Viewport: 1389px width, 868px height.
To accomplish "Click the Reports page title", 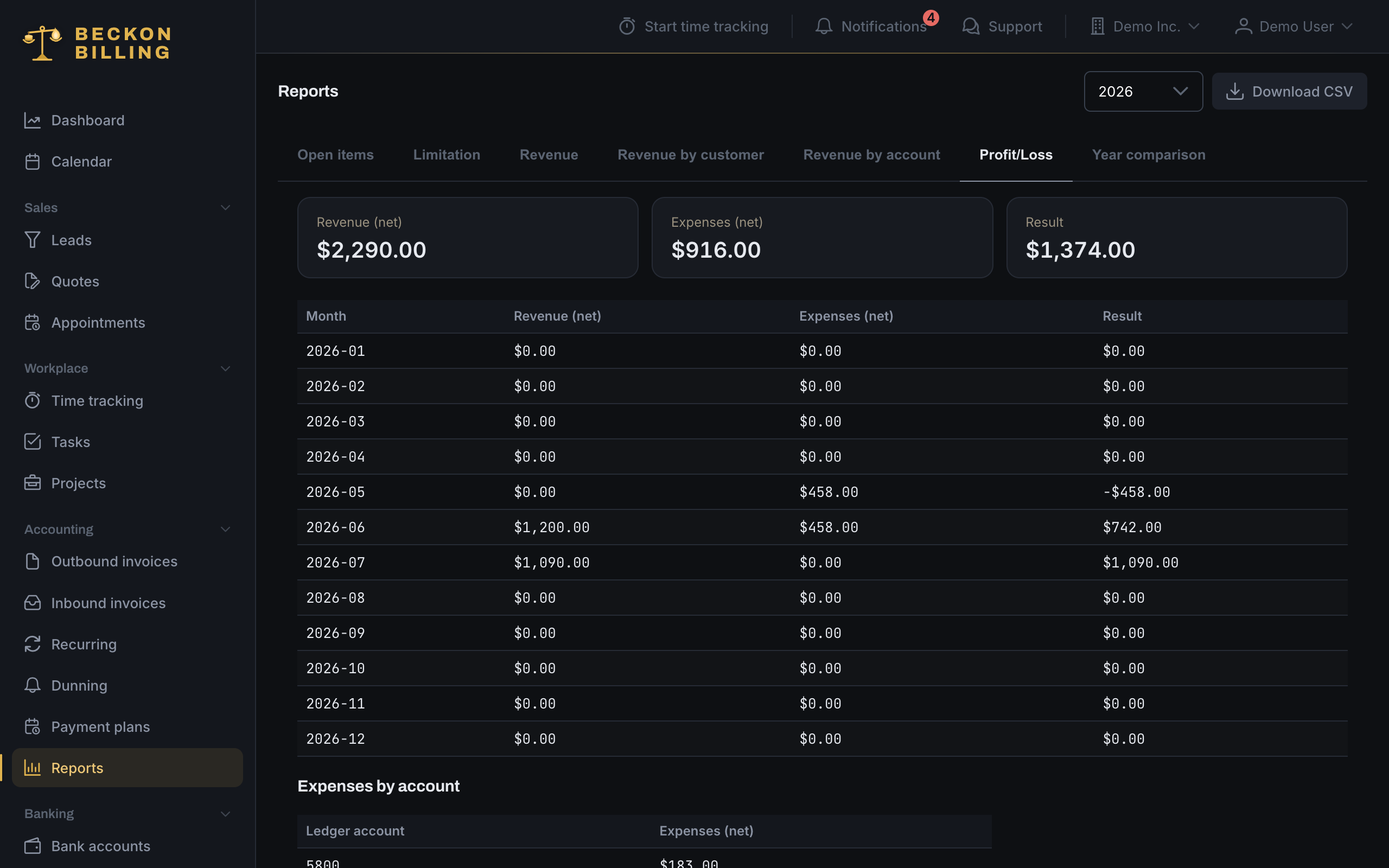I will point(308,91).
